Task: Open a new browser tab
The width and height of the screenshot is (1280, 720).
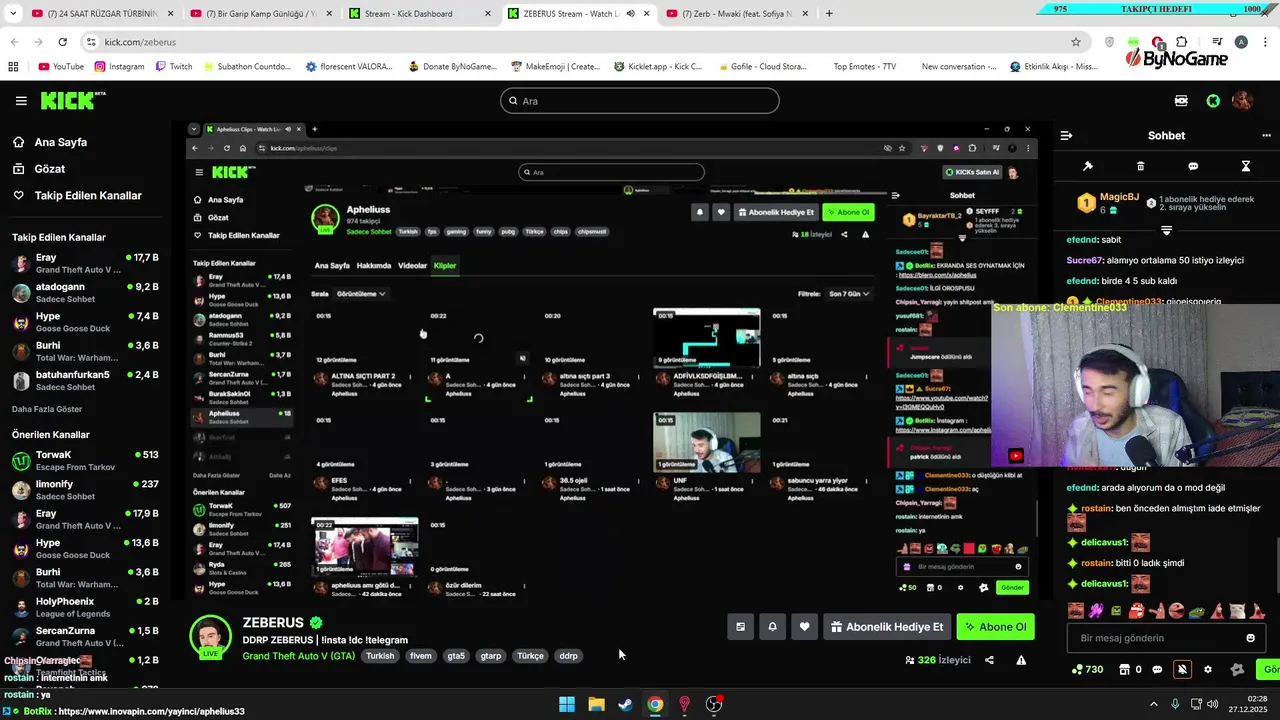Action: 829,14
